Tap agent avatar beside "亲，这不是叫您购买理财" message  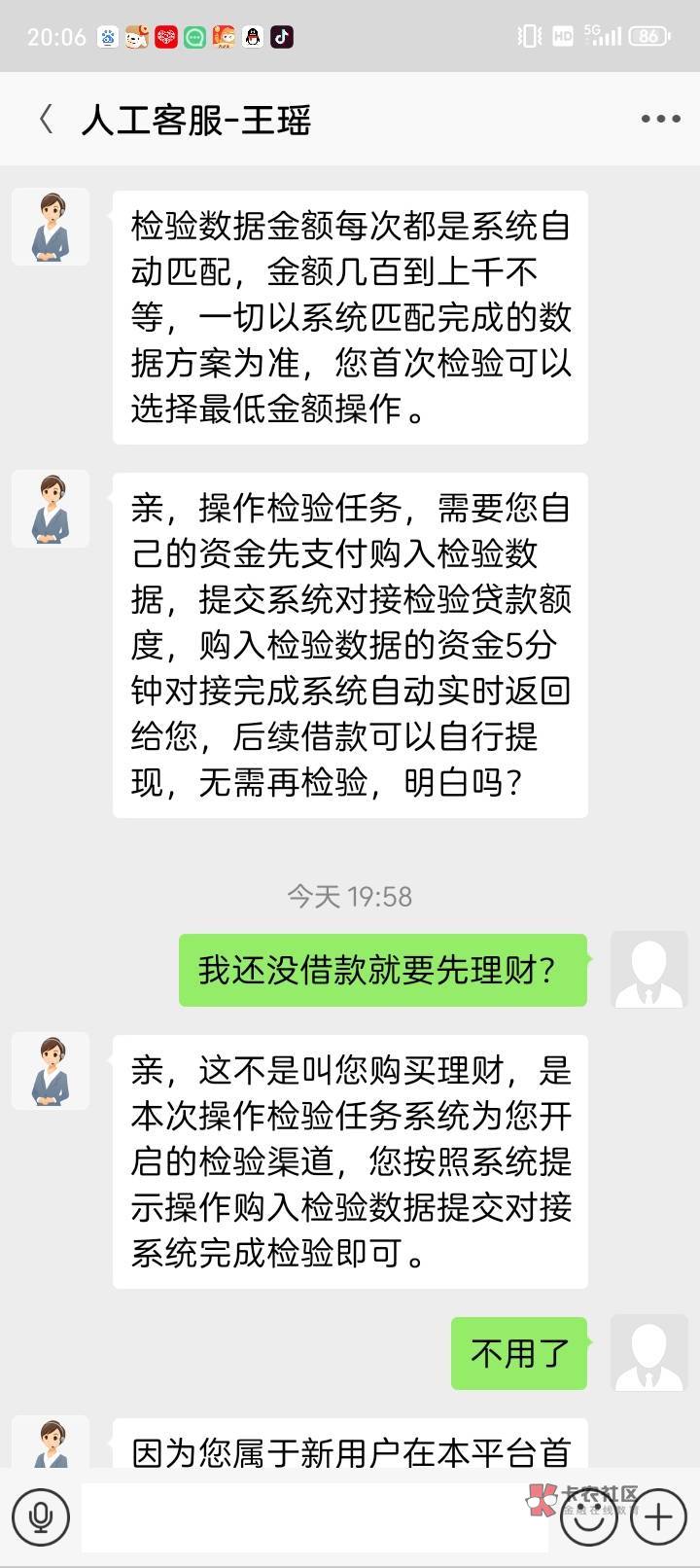[x=51, y=1071]
